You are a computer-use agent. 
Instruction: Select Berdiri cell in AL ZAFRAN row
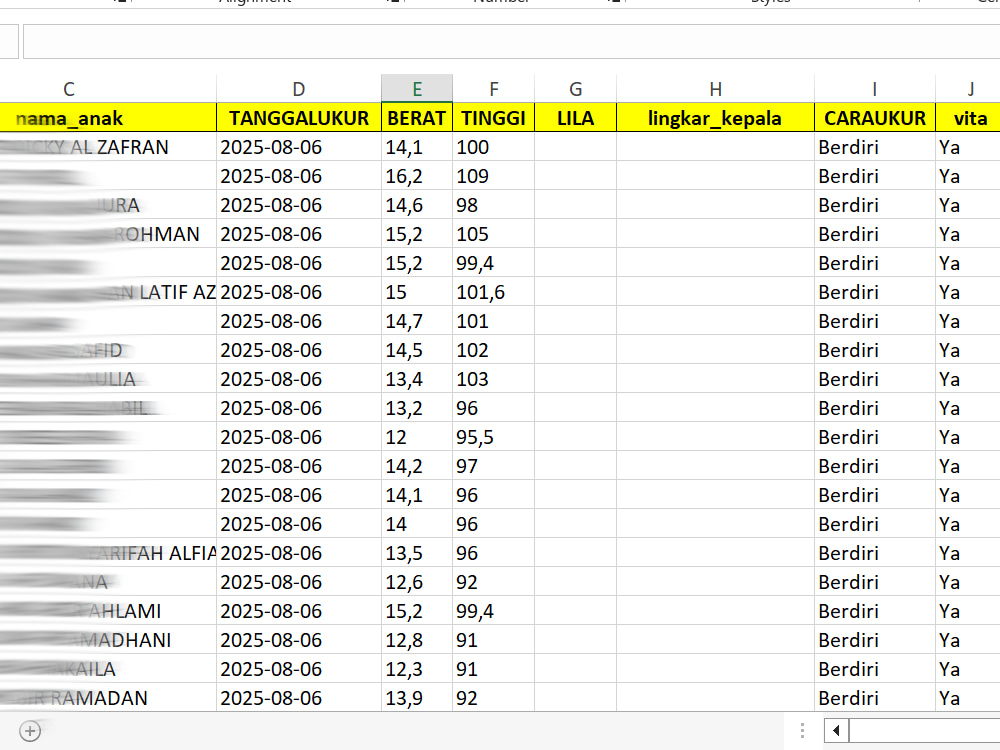[875, 147]
